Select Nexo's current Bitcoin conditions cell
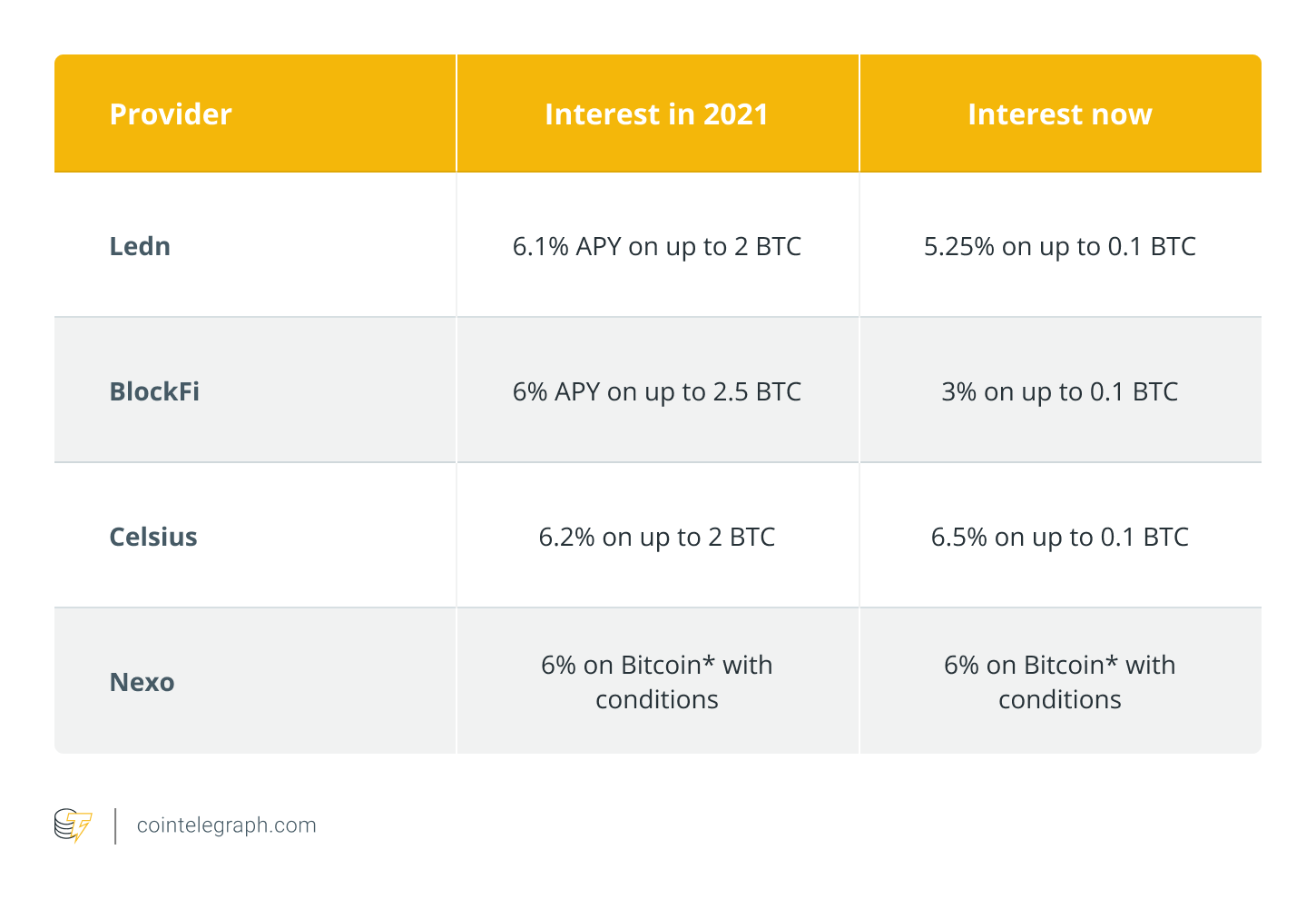Viewport: 1316px width, 899px height. coord(1059,682)
